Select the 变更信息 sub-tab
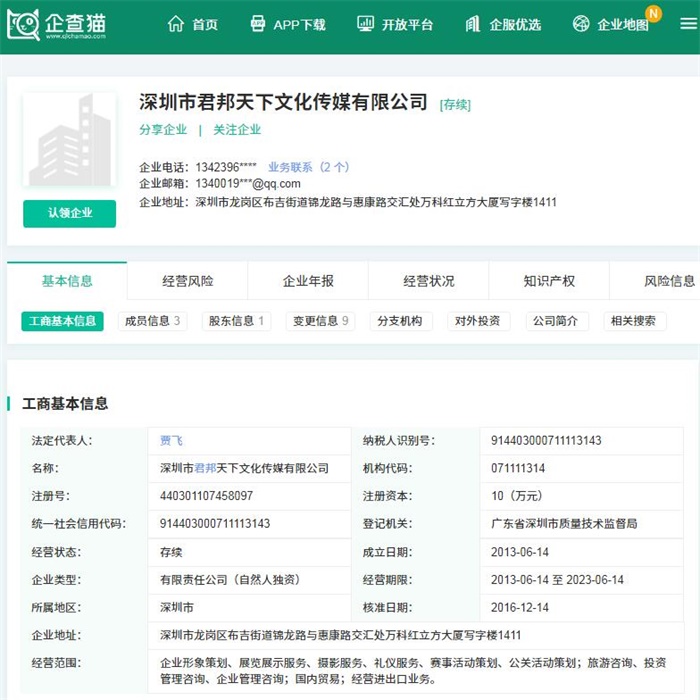 pyautogui.click(x=319, y=321)
